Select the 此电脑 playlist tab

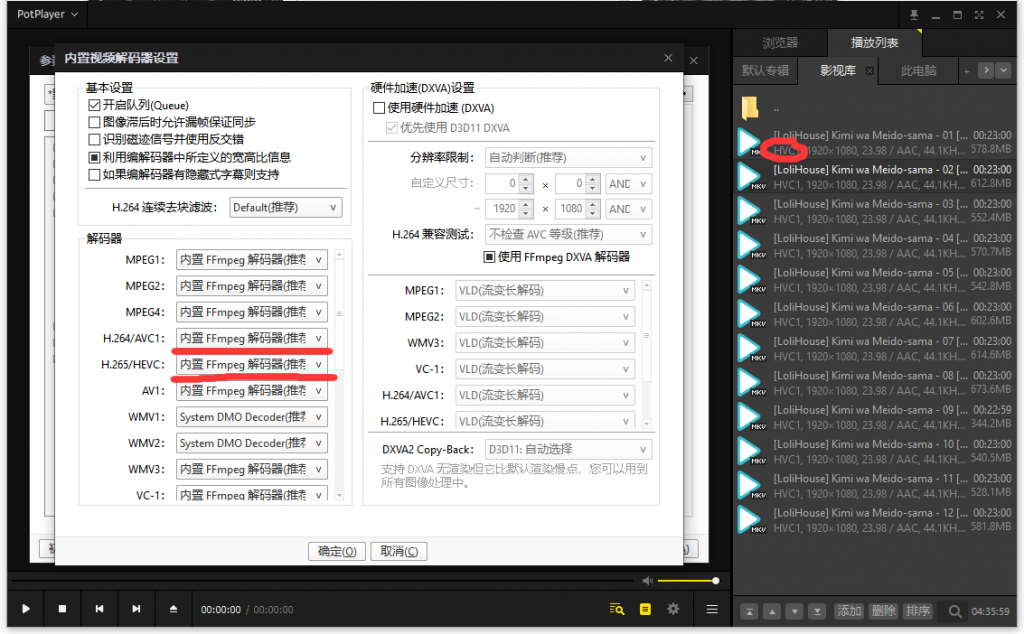918,71
